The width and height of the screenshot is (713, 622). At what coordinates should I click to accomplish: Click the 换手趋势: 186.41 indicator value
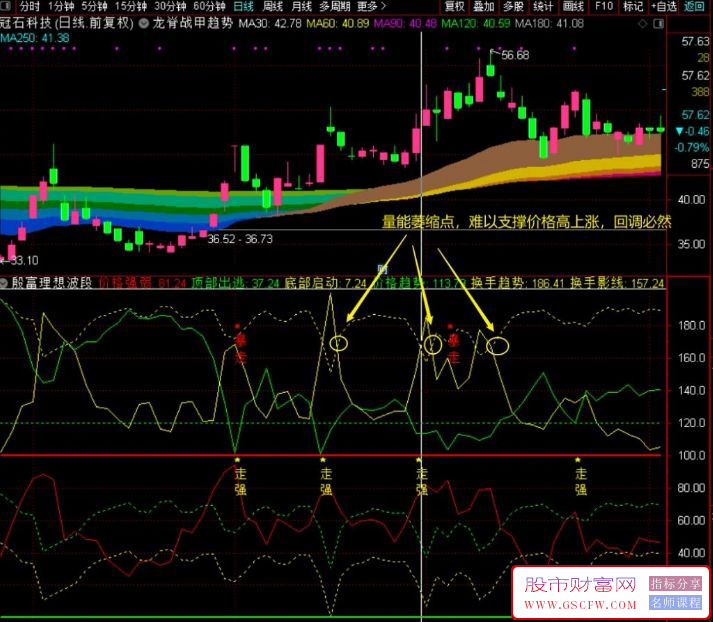pyautogui.click(x=517, y=283)
